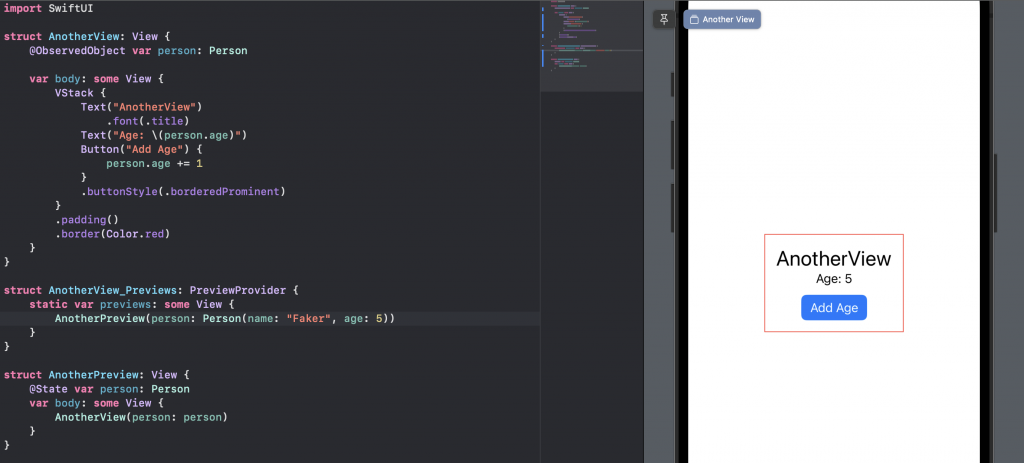The height and width of the screenshot is (463, 1024).
Task: Click the "@State var person: Person" line
Action: coord(109,389)
